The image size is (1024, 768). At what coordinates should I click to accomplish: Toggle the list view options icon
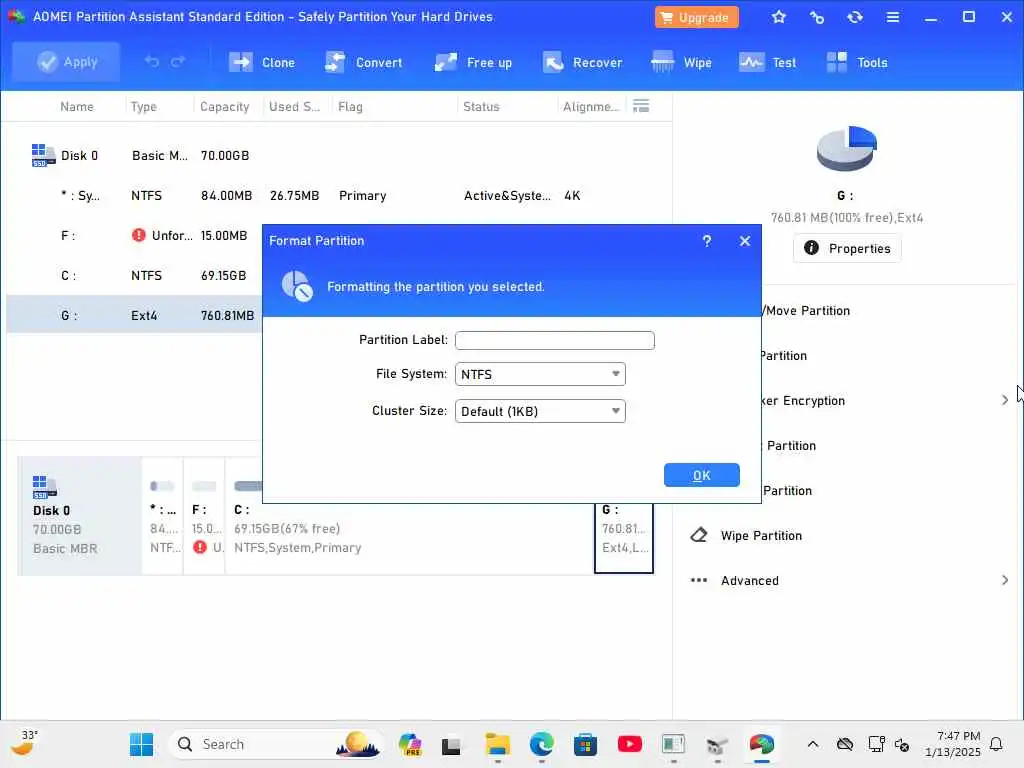tap(641, 106)
